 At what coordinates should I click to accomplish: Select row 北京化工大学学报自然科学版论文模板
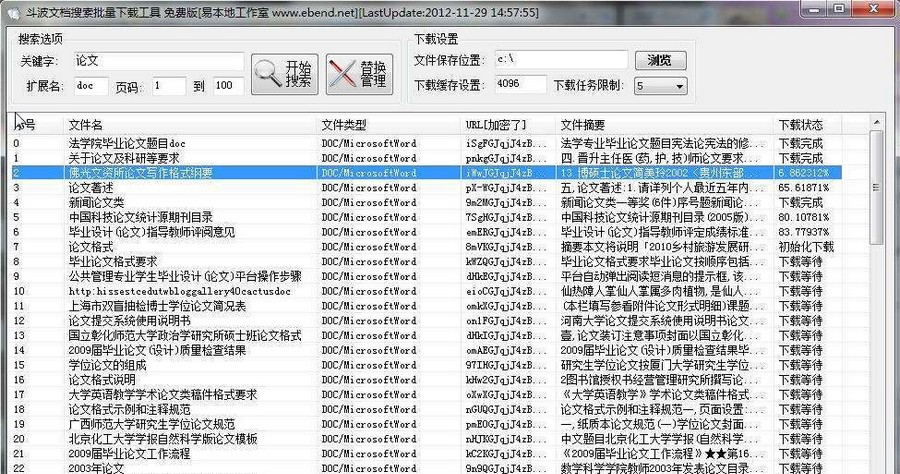[426, 439]
